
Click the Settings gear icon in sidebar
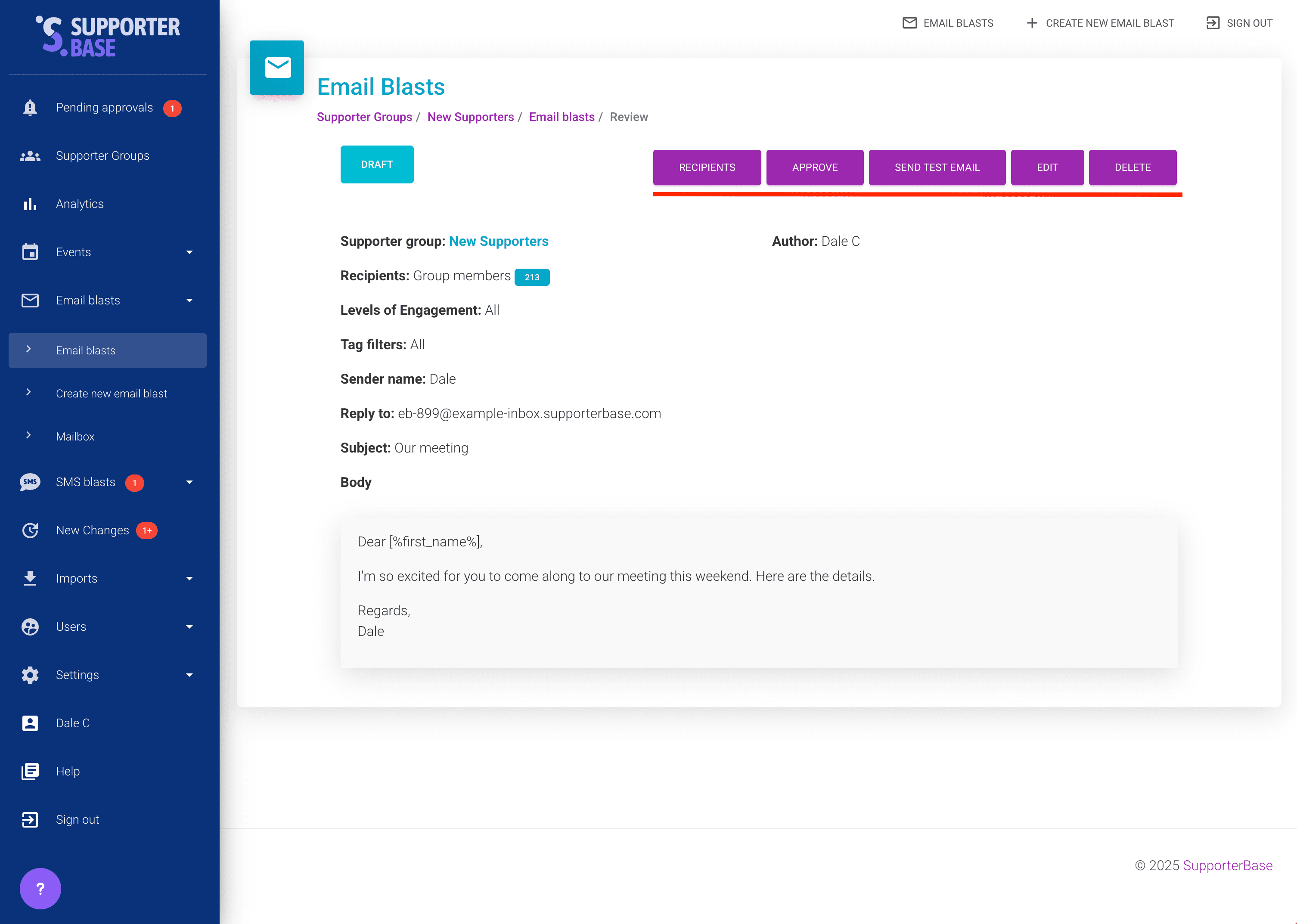coord(30,675)
